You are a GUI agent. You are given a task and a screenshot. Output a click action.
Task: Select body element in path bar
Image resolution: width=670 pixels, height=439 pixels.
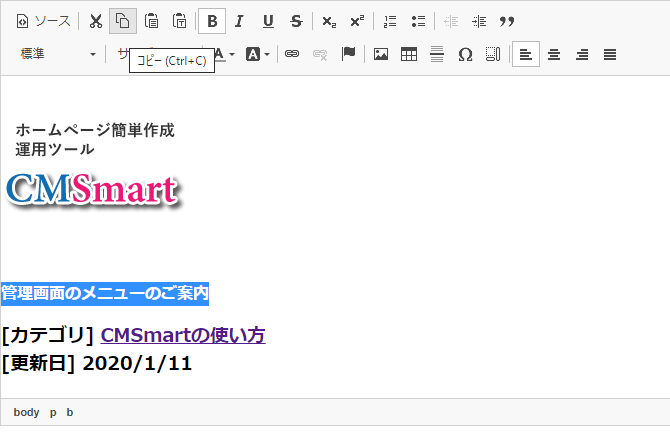click(x=26, y=412)
